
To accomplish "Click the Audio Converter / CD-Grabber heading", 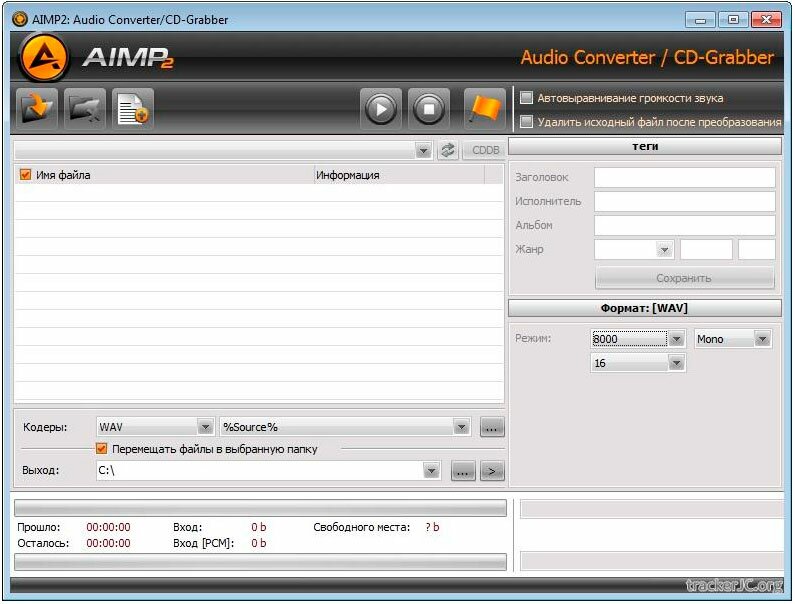I will (x=647, y=57).
